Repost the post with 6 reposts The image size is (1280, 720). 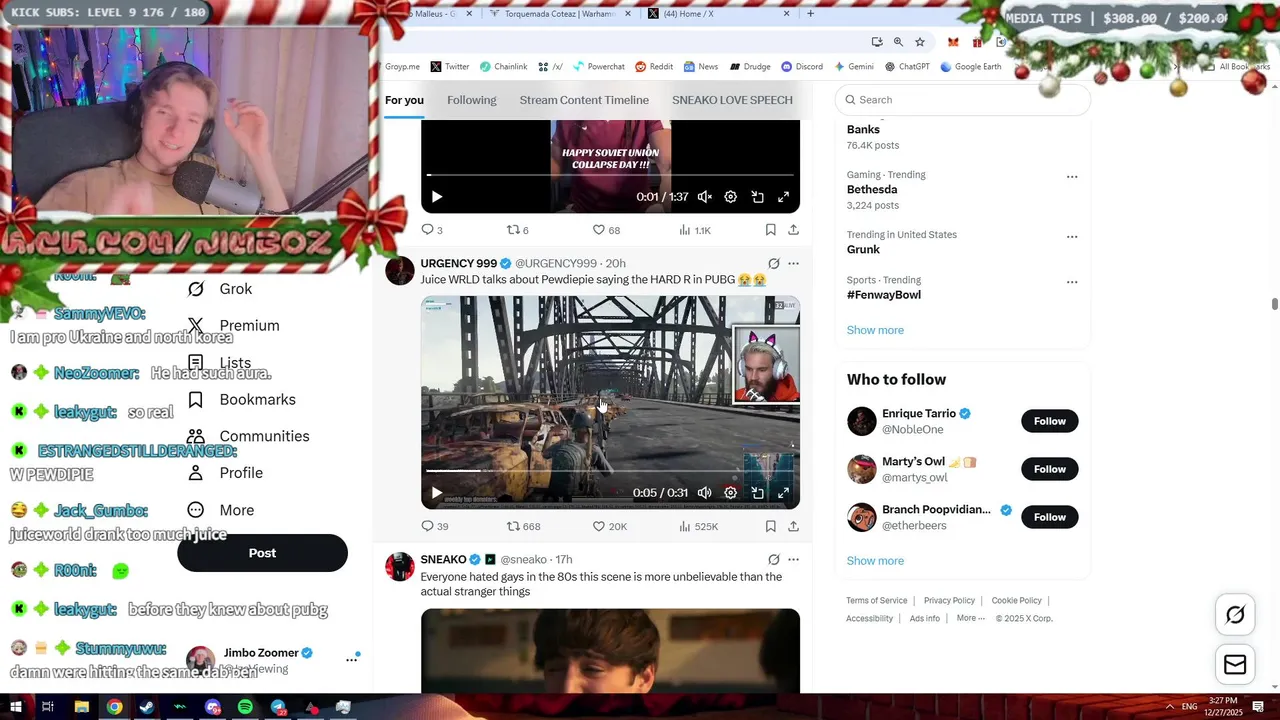click(x=517, y=230)
